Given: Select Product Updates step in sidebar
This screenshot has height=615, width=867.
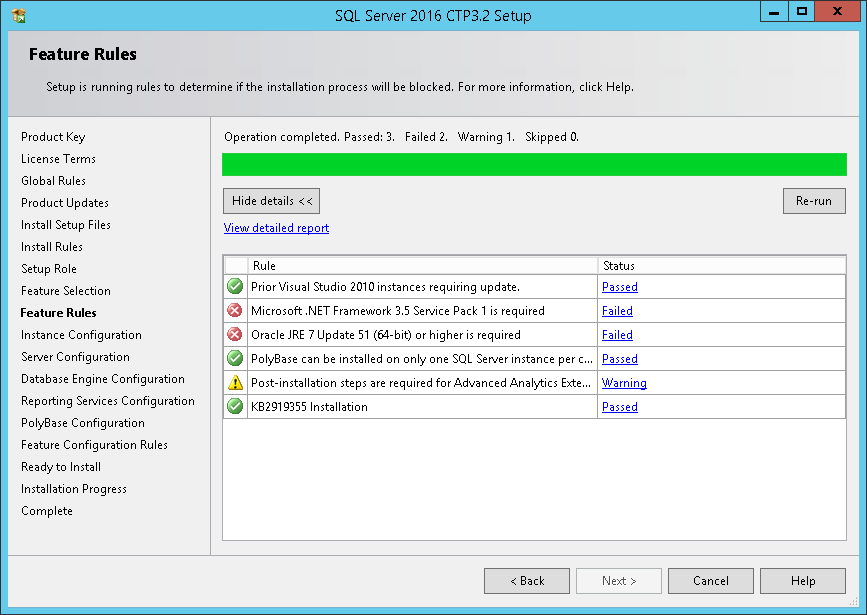Looking at the screenshot, I should (x=65, y=203).
